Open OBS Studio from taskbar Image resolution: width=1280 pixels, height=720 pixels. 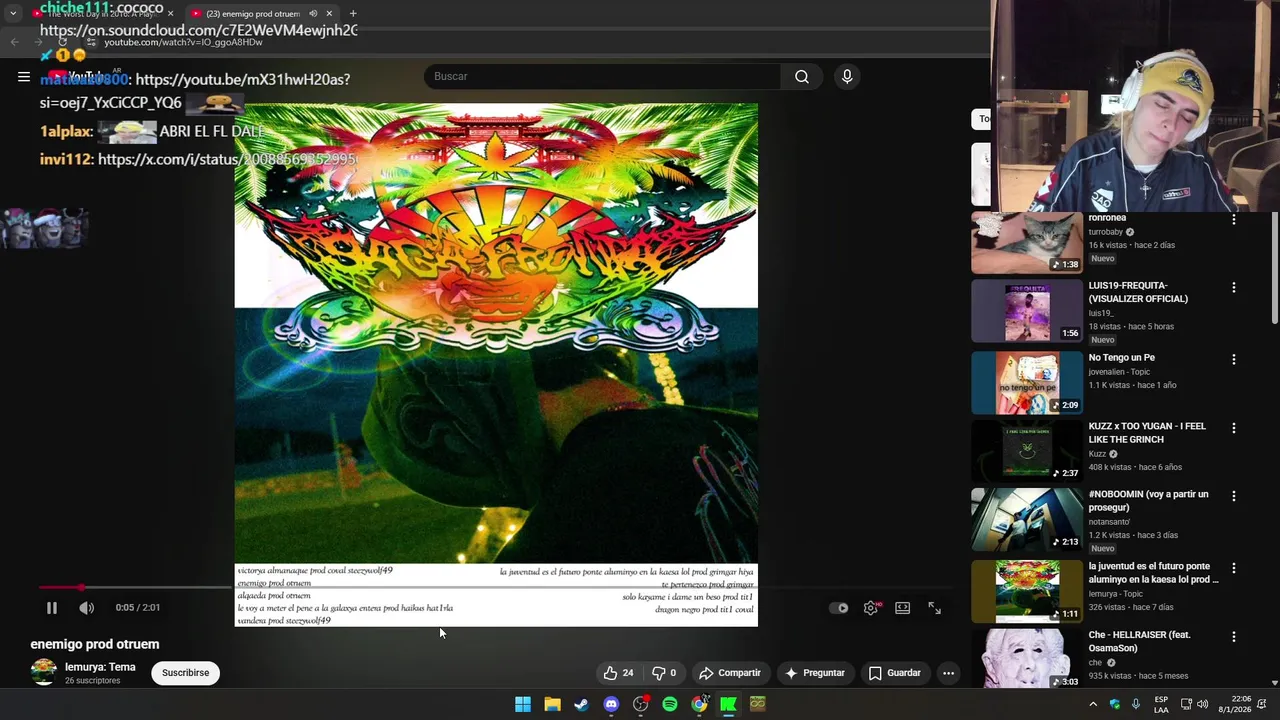pyautogui.click(x=641, y=704)
